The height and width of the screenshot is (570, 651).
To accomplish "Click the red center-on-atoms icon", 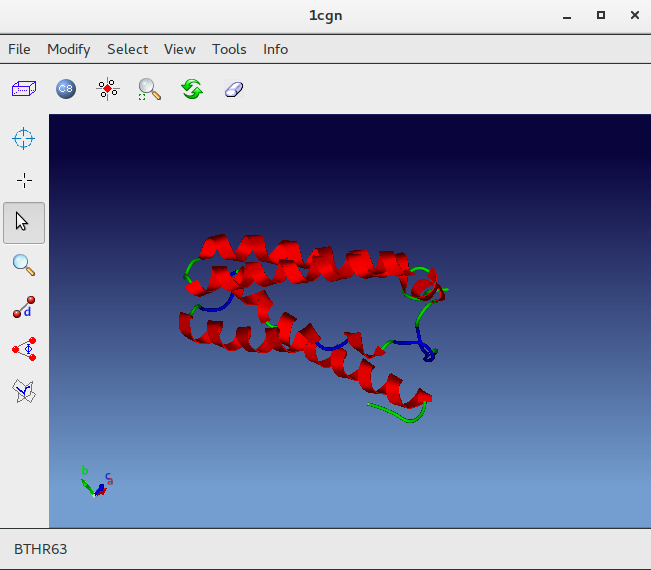I will click(108, 89).
